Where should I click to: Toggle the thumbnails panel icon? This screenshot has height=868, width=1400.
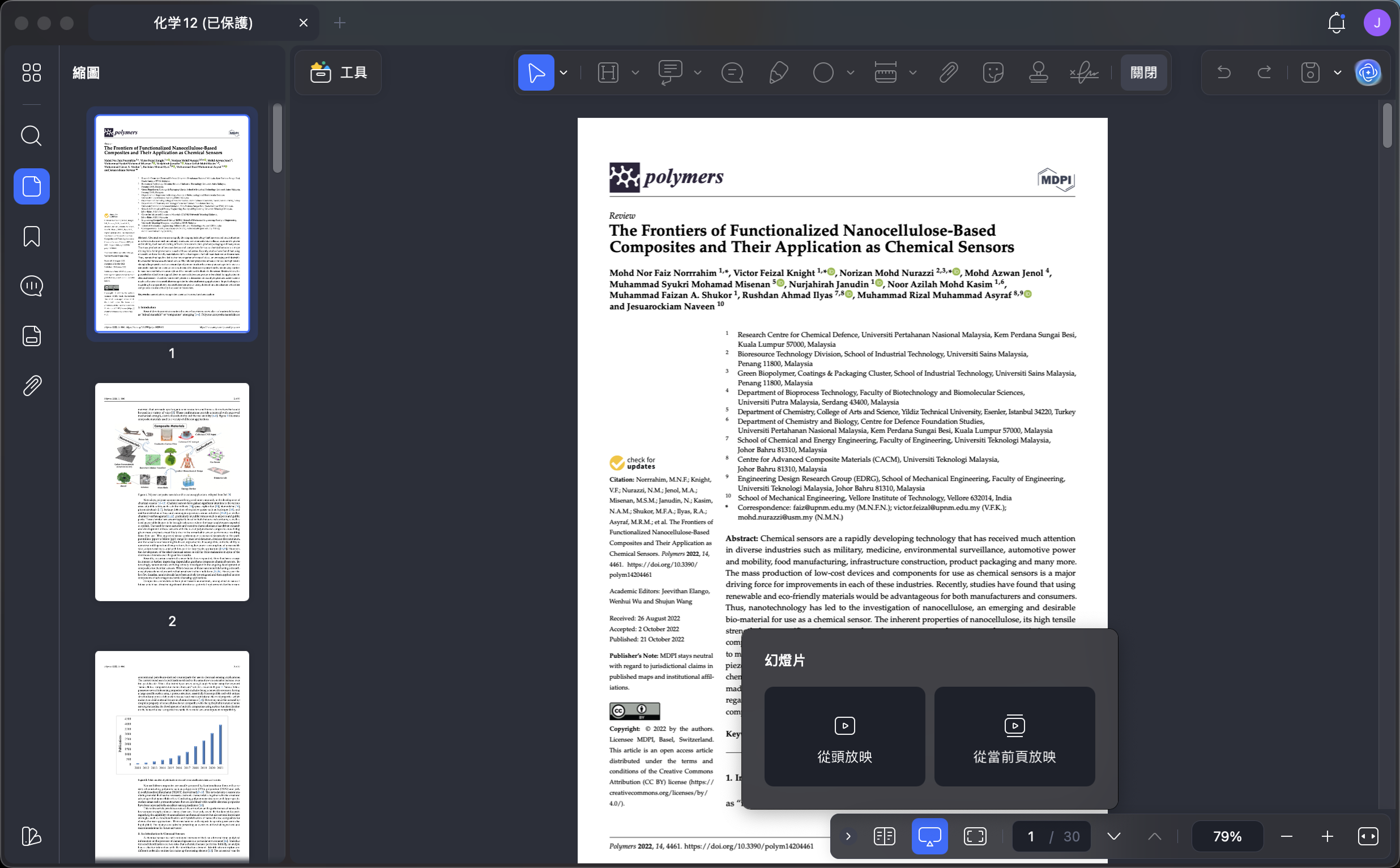[31, 186]
